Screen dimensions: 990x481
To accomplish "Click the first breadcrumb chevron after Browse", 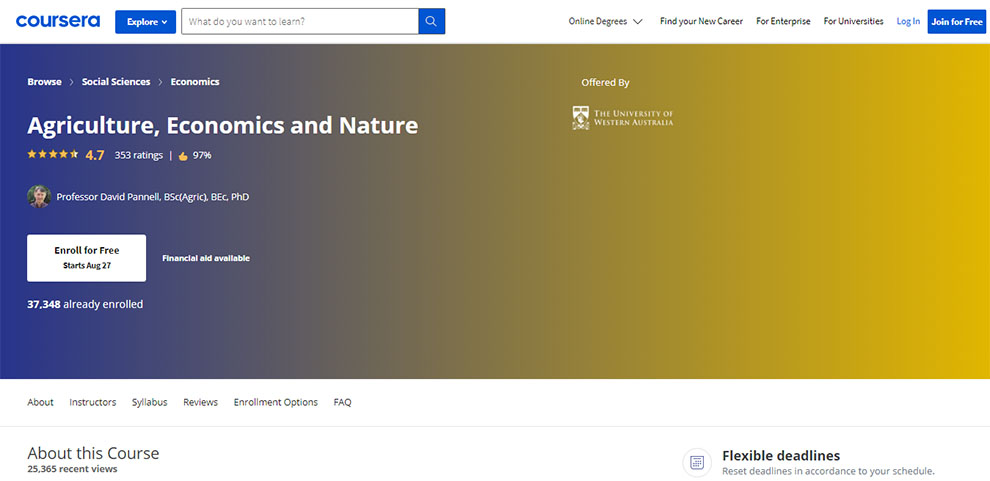I will (x=72, y=82).
